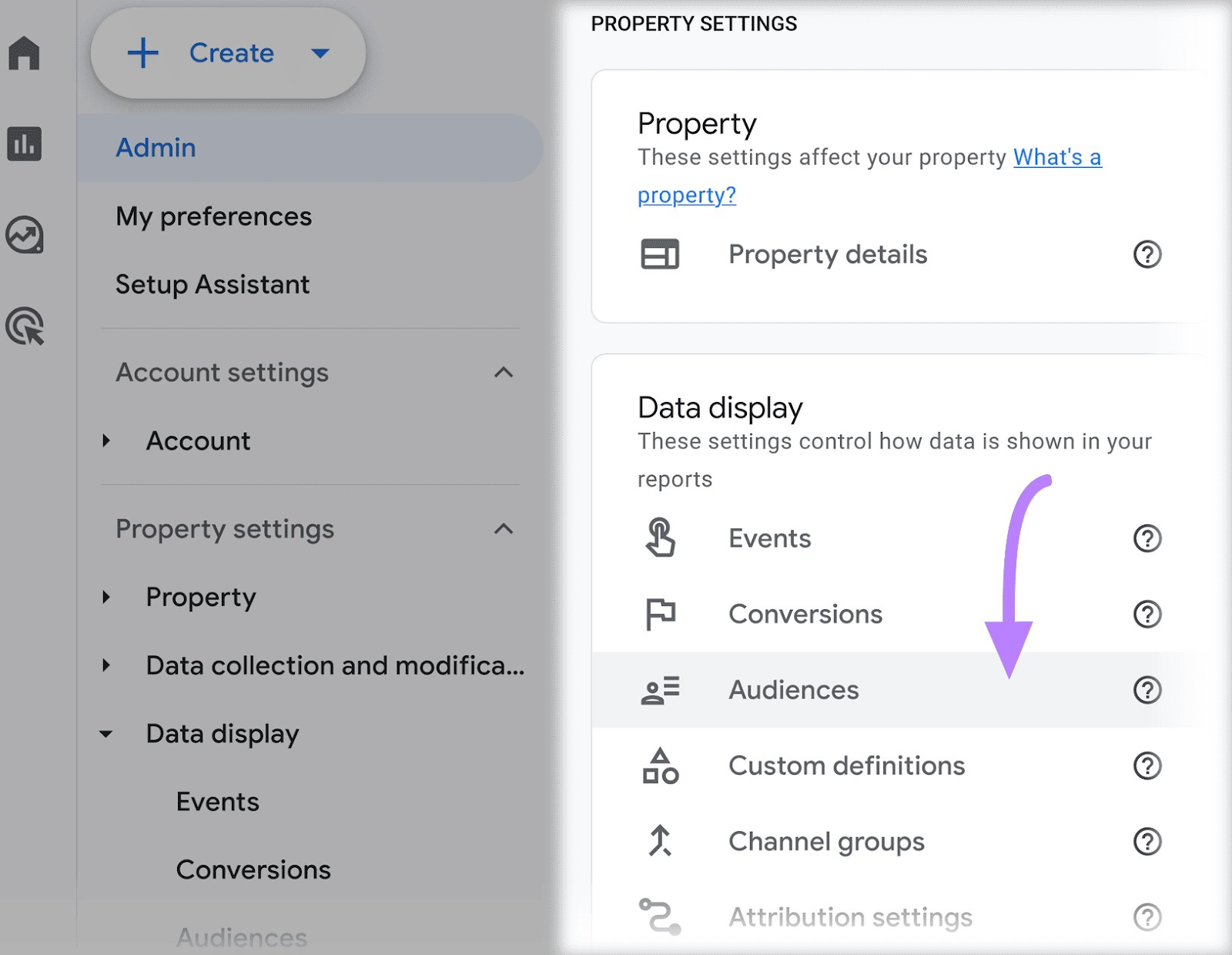Collapse the Data display tree section

tap(105, 734)
